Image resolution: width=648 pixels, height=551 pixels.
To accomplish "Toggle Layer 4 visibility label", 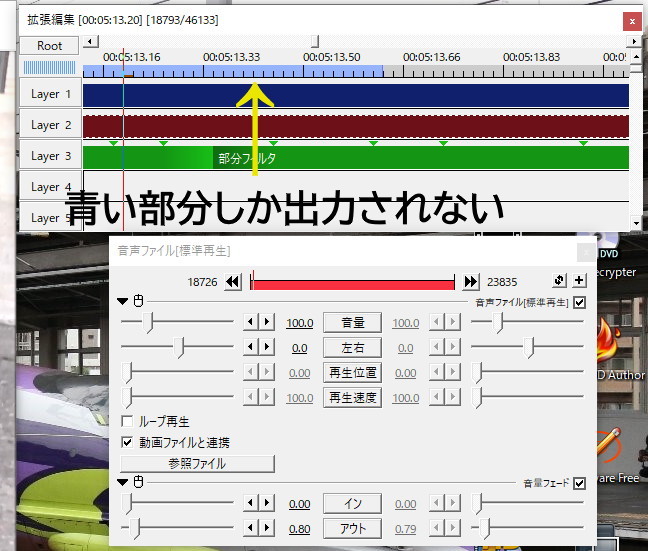I will point(50,186).
